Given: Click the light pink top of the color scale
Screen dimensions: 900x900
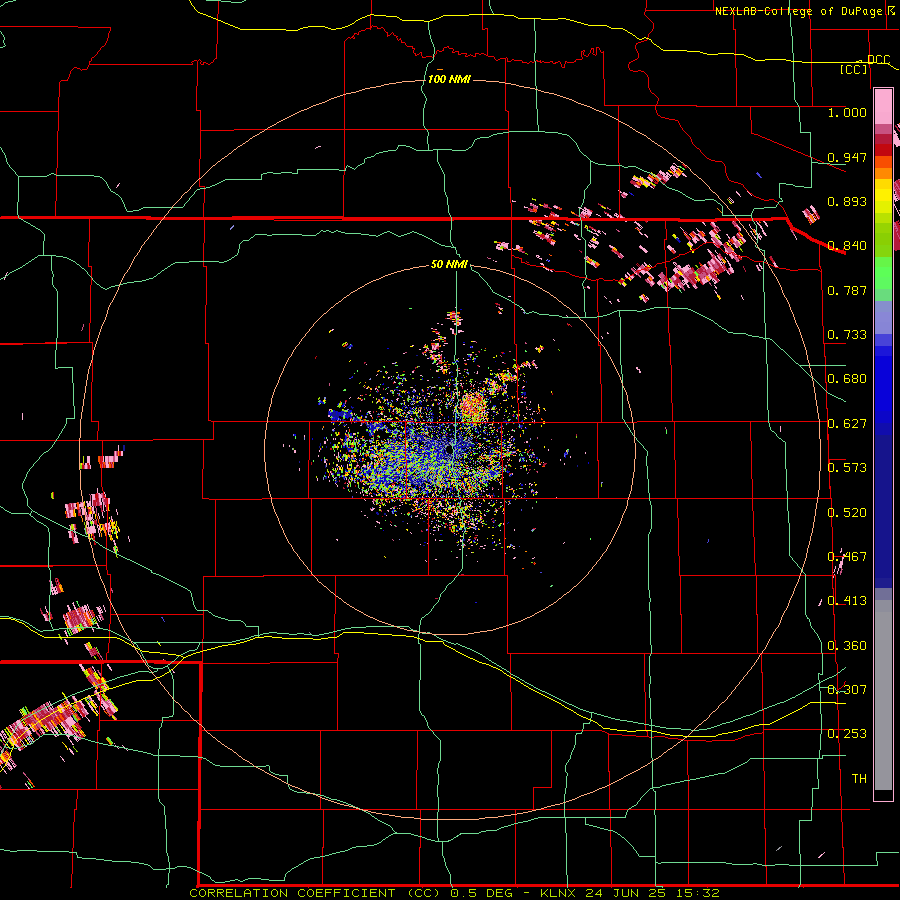Looking at the screenshot, I should (883, 107).
